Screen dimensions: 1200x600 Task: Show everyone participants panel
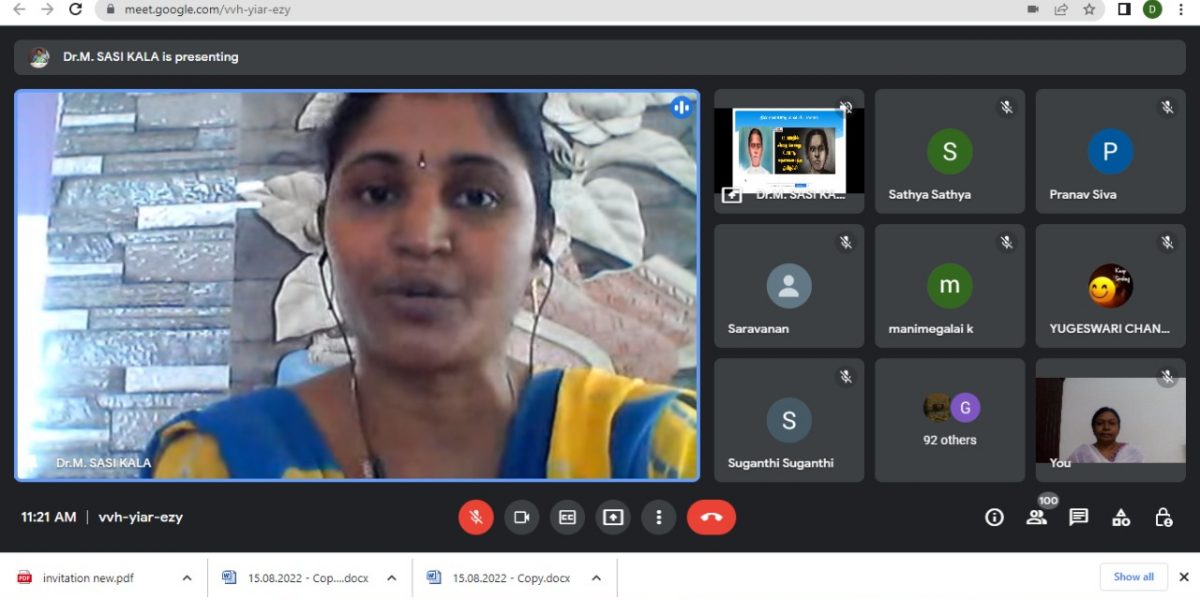point(1036,517)
